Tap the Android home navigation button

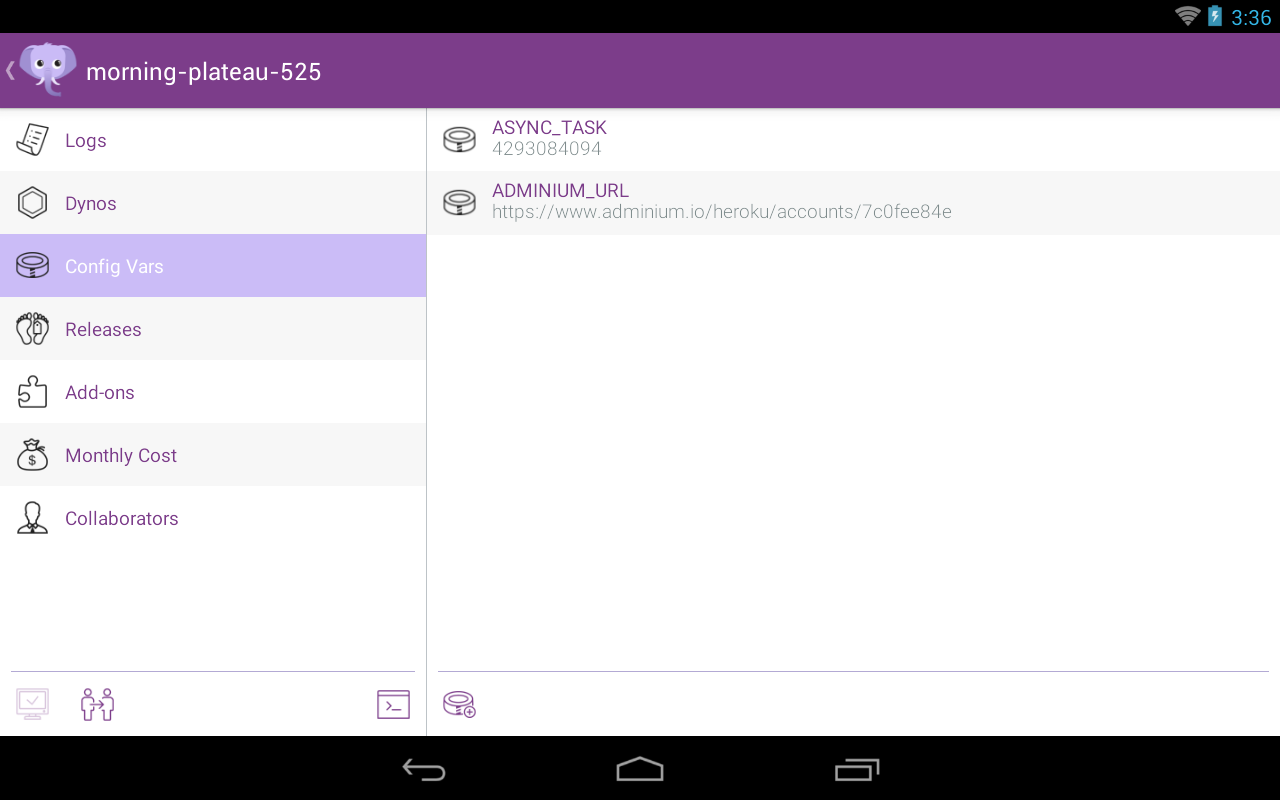pos(640,769)
